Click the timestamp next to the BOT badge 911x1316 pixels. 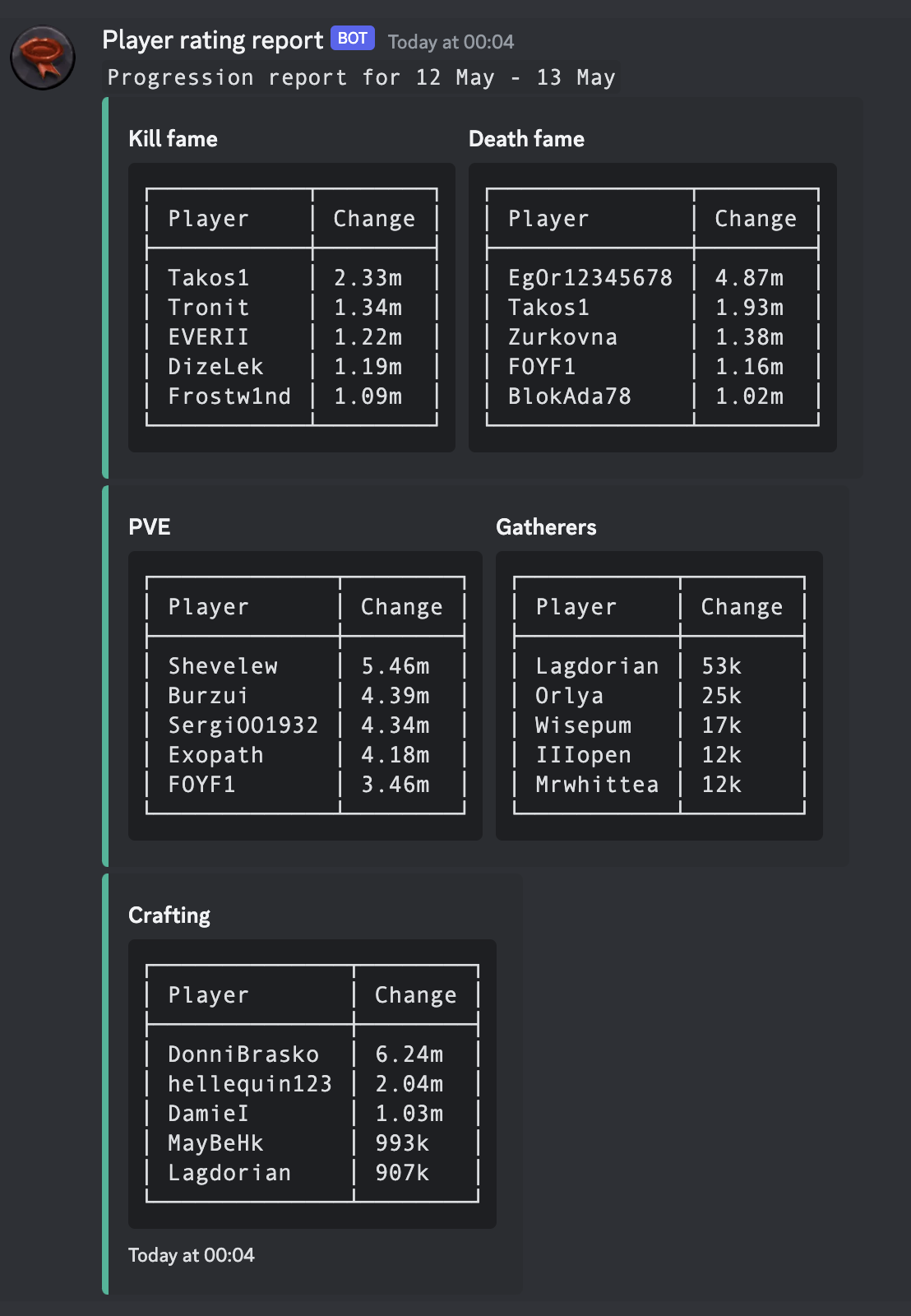coord(451,42)
